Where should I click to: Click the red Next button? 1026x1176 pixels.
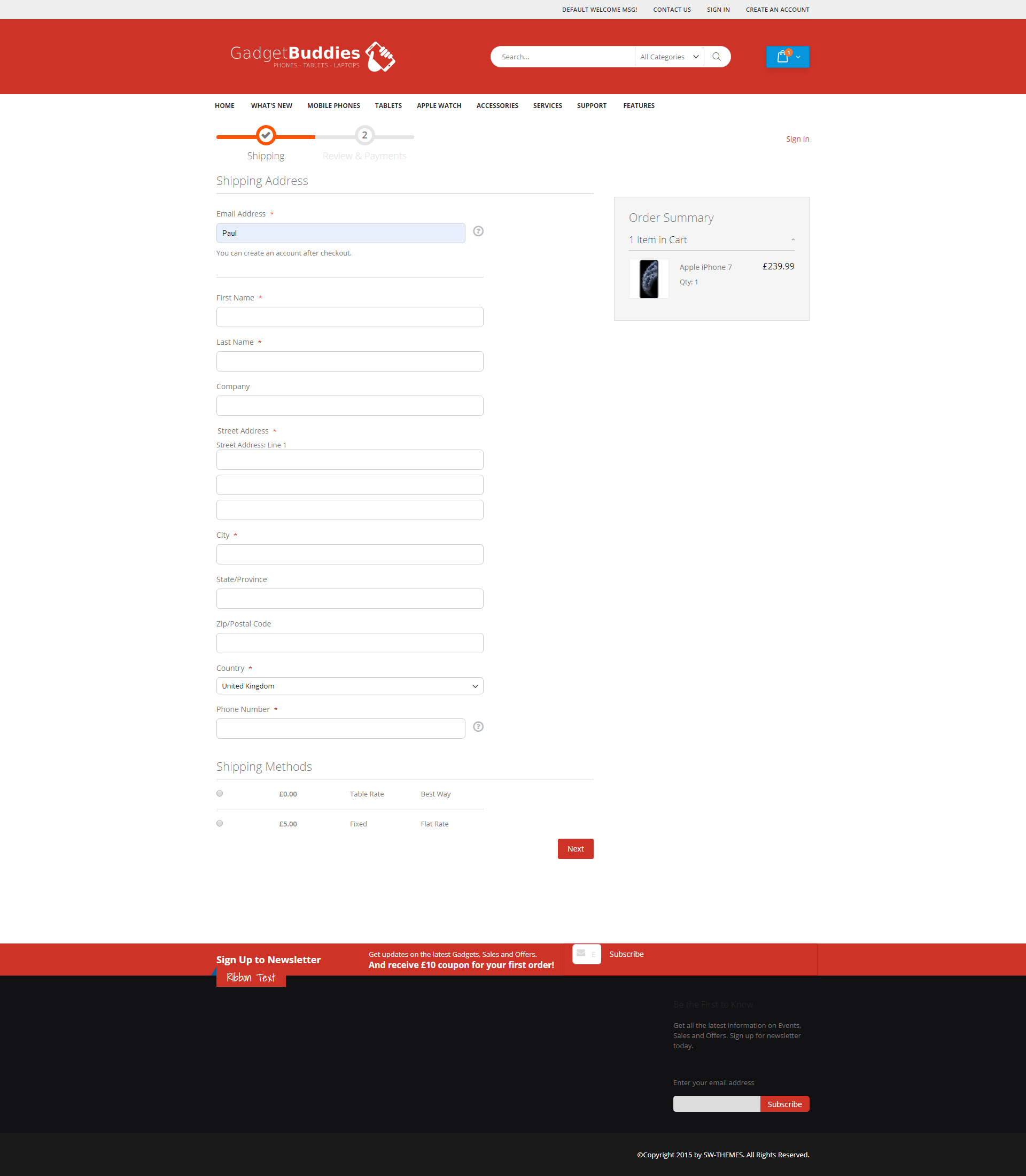(575, 848)
